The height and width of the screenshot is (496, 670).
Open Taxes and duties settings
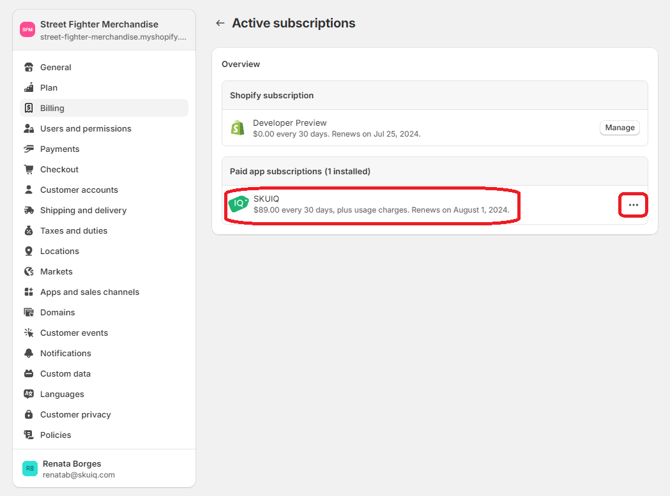click(x=104, y=231)
